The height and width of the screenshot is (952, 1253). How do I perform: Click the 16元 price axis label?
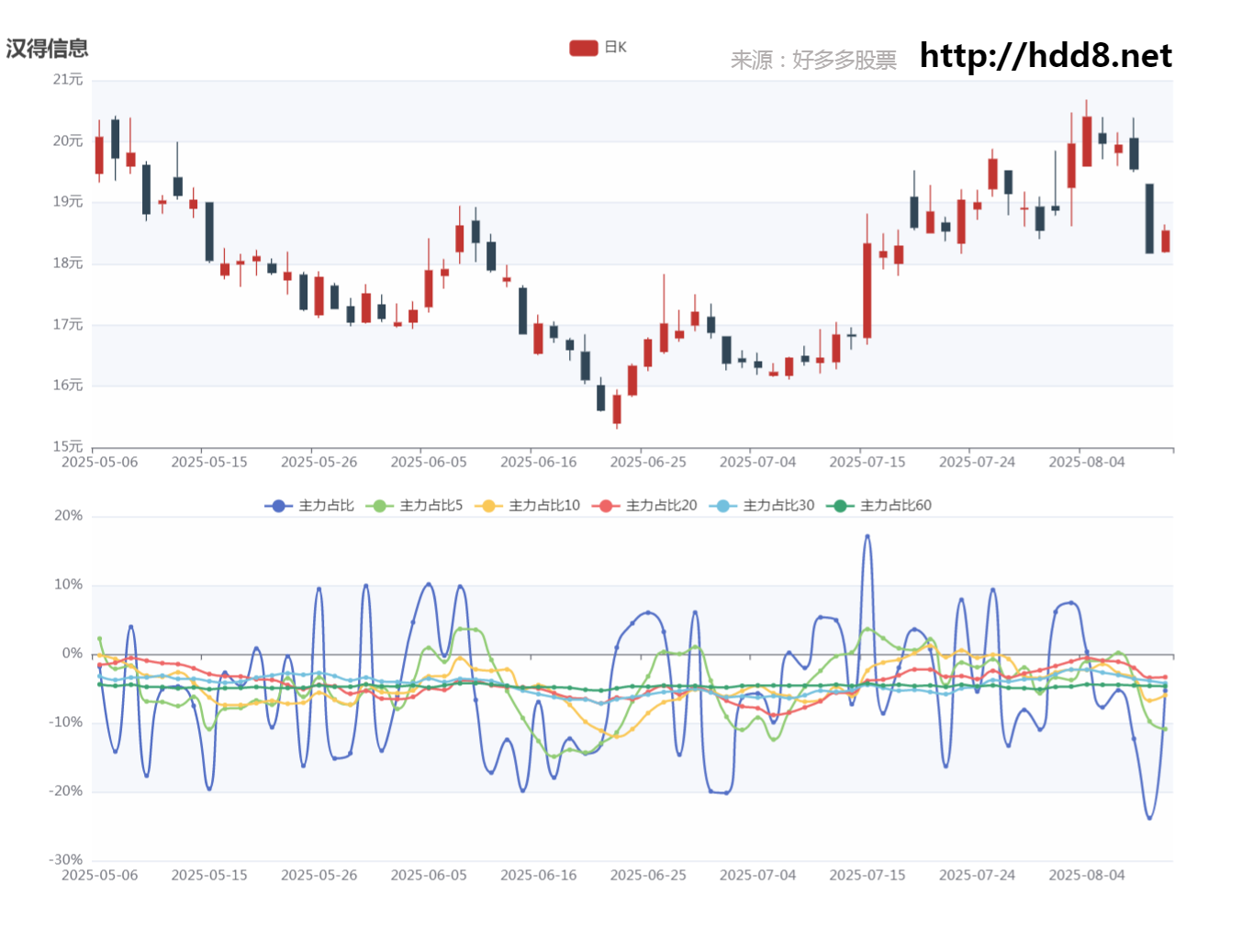tap(68, 386)
